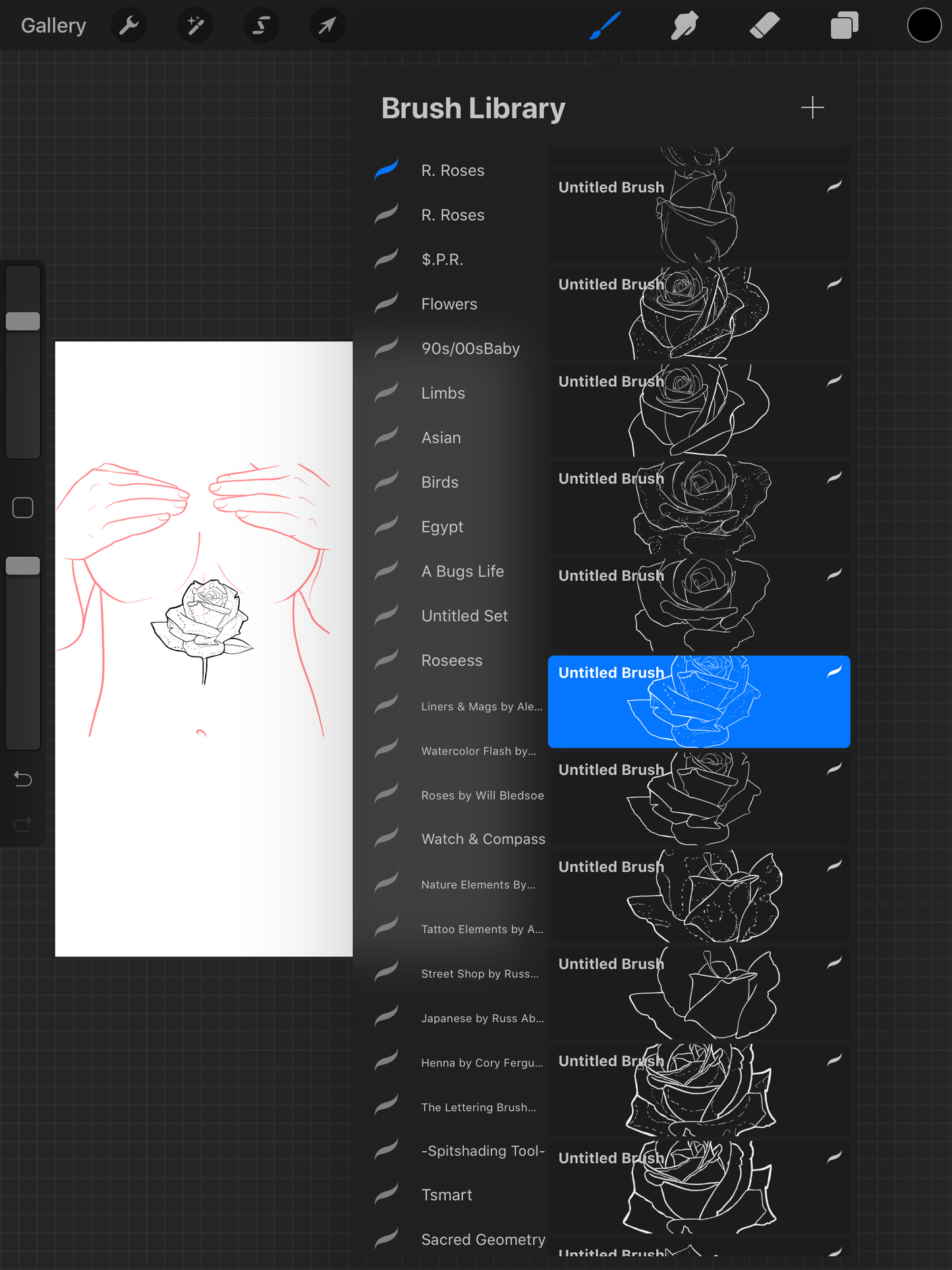The width and height of the screenshot is (952, 1270).
Task: Return to Gallery
Action: [53, 26]
